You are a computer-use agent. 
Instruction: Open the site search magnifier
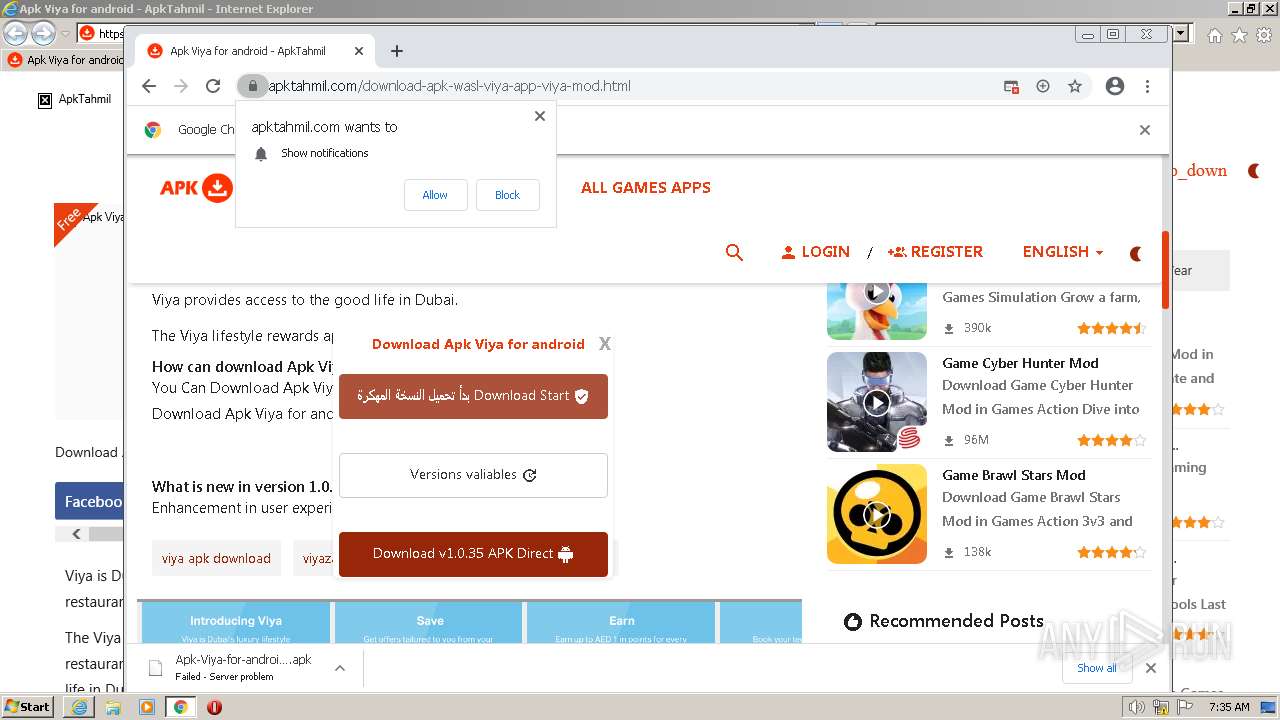point(734,252)
